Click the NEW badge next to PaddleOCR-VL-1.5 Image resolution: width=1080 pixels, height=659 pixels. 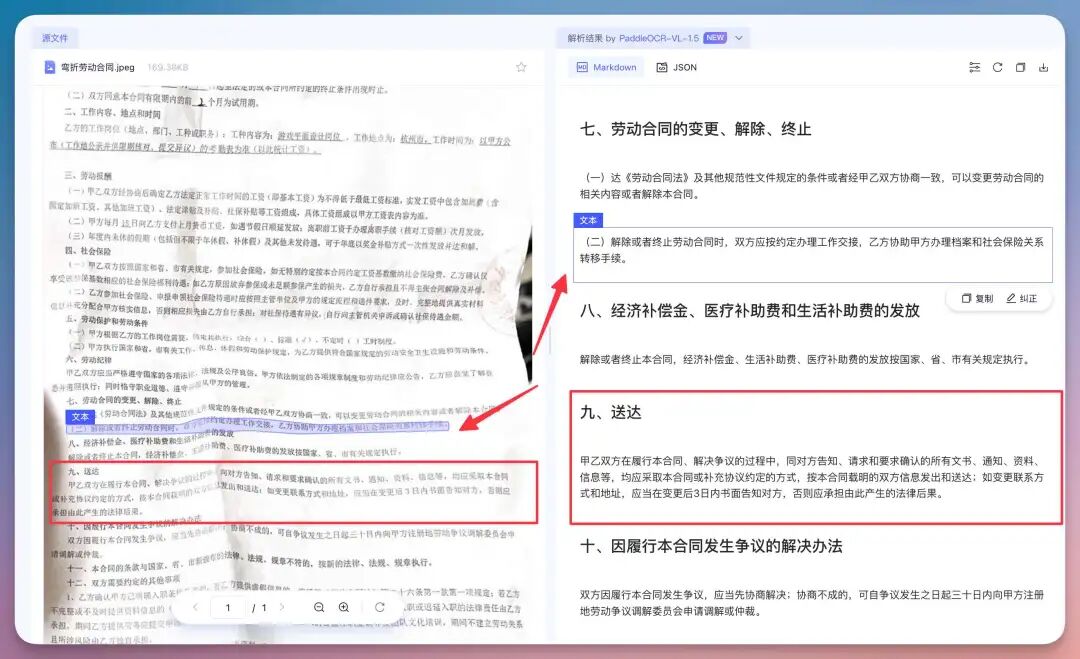(715, 36)
